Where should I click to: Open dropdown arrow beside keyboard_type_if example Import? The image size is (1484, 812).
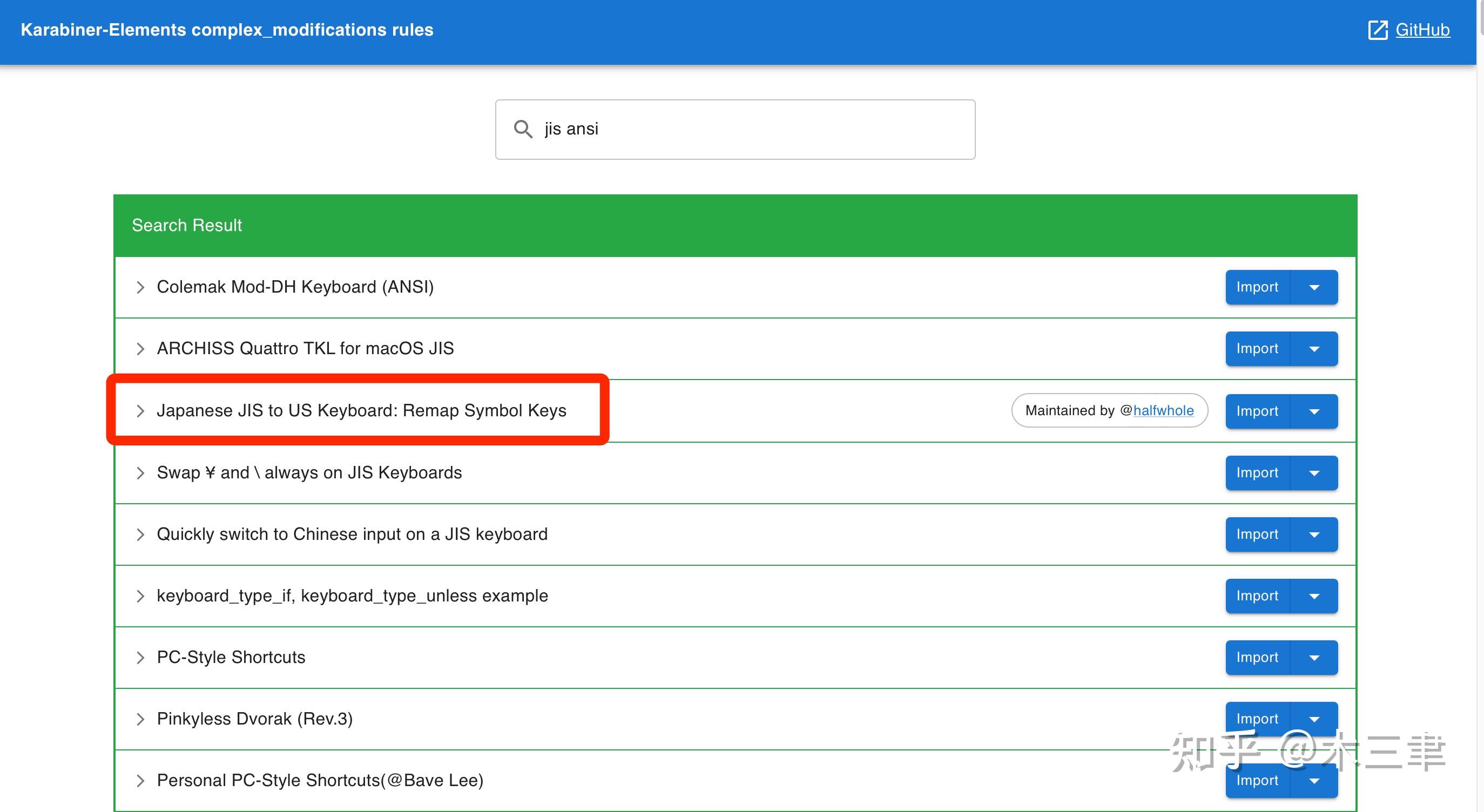[x=1314, y=596]
